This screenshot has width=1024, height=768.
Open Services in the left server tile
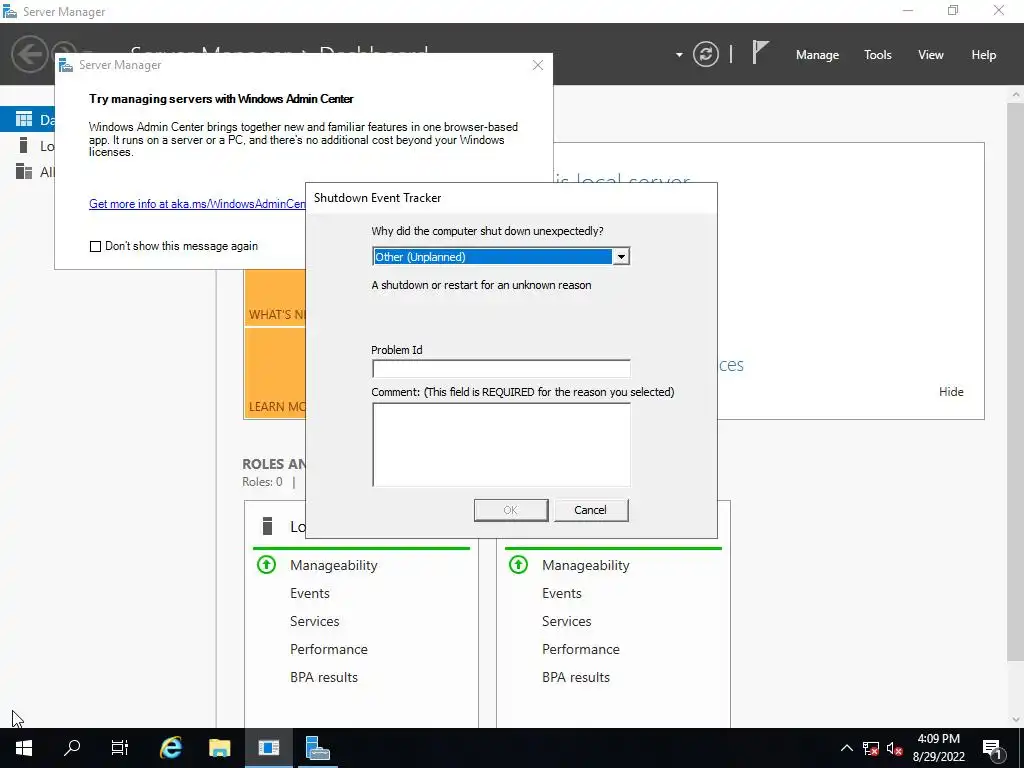(x=315, y=622)
